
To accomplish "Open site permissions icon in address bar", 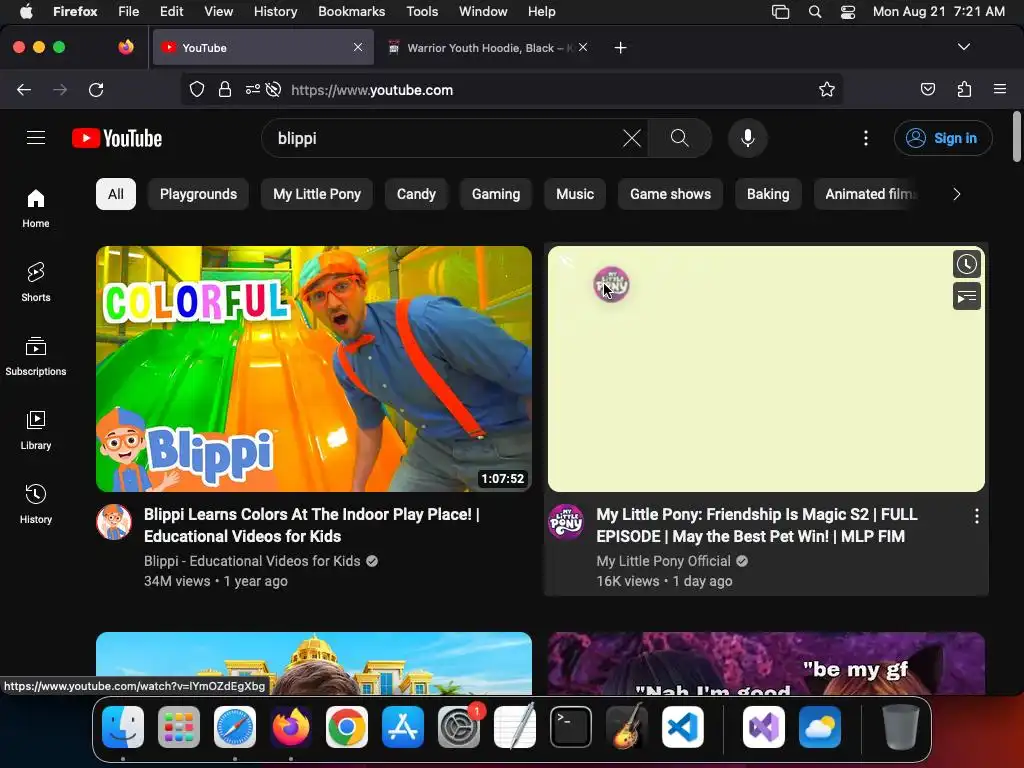I will click(x=253, y=89).
